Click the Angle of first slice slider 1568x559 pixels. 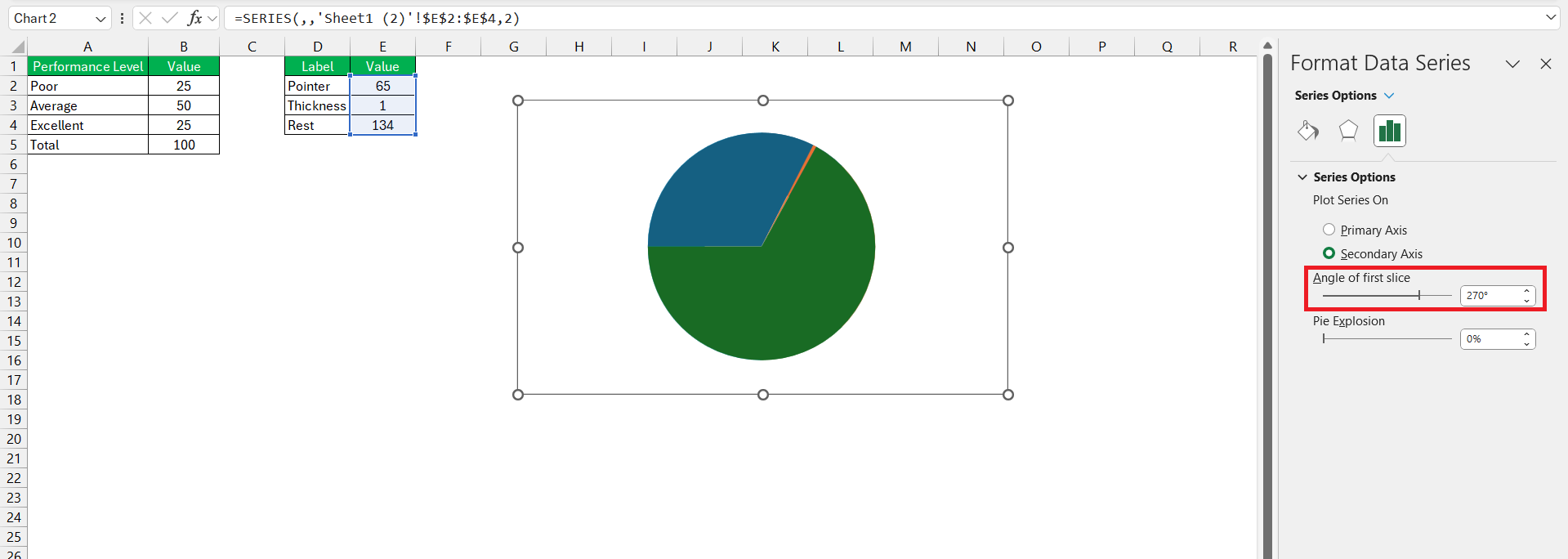[x=1387, y=295]
